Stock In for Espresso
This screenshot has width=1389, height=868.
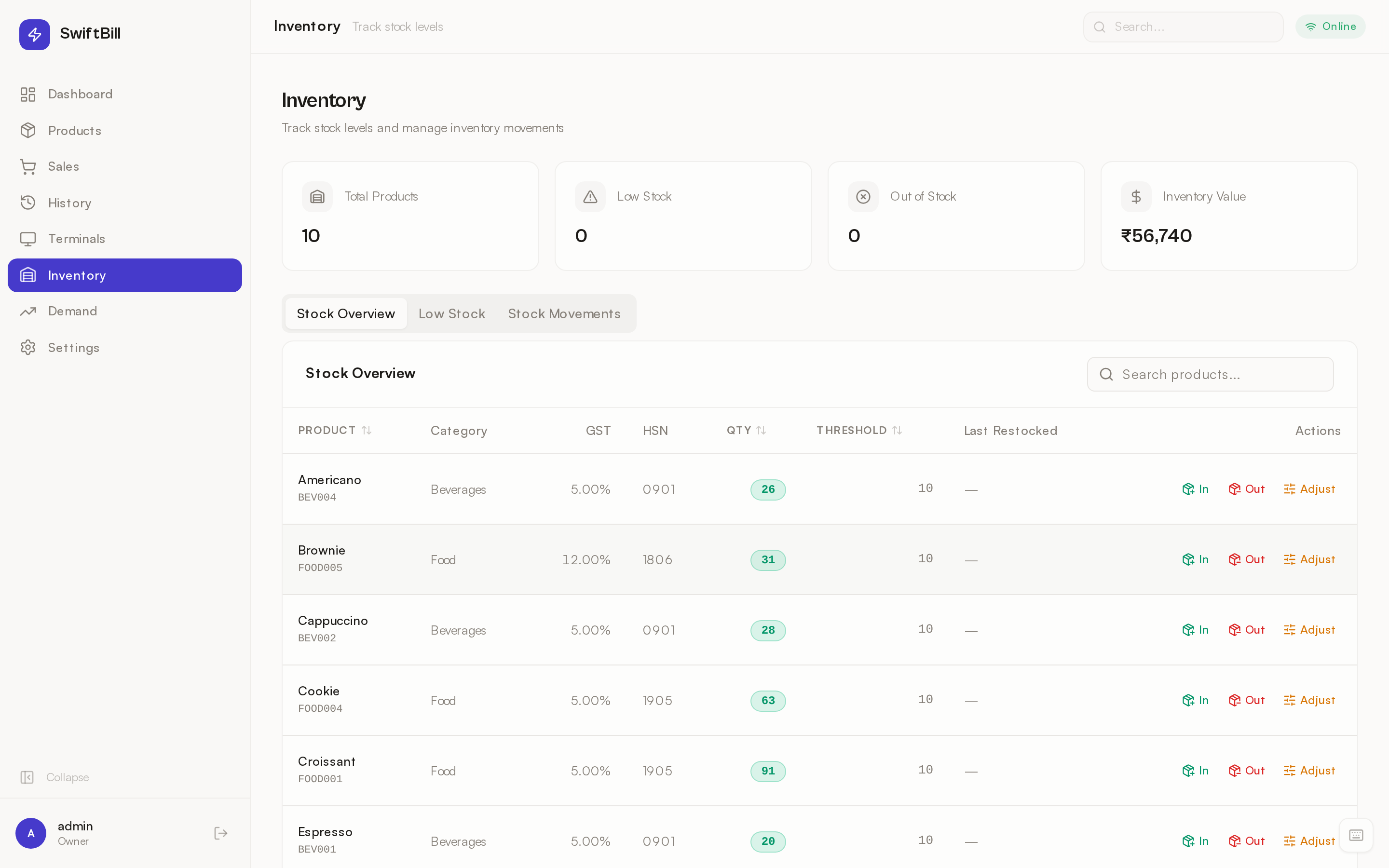1196,841
